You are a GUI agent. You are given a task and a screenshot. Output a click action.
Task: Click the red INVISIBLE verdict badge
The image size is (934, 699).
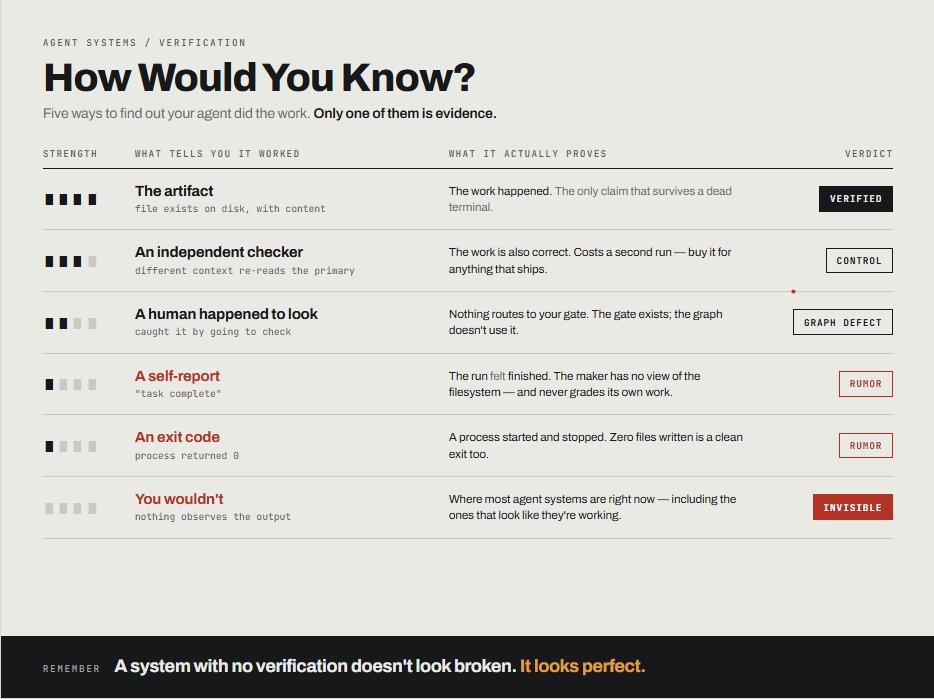852,507
